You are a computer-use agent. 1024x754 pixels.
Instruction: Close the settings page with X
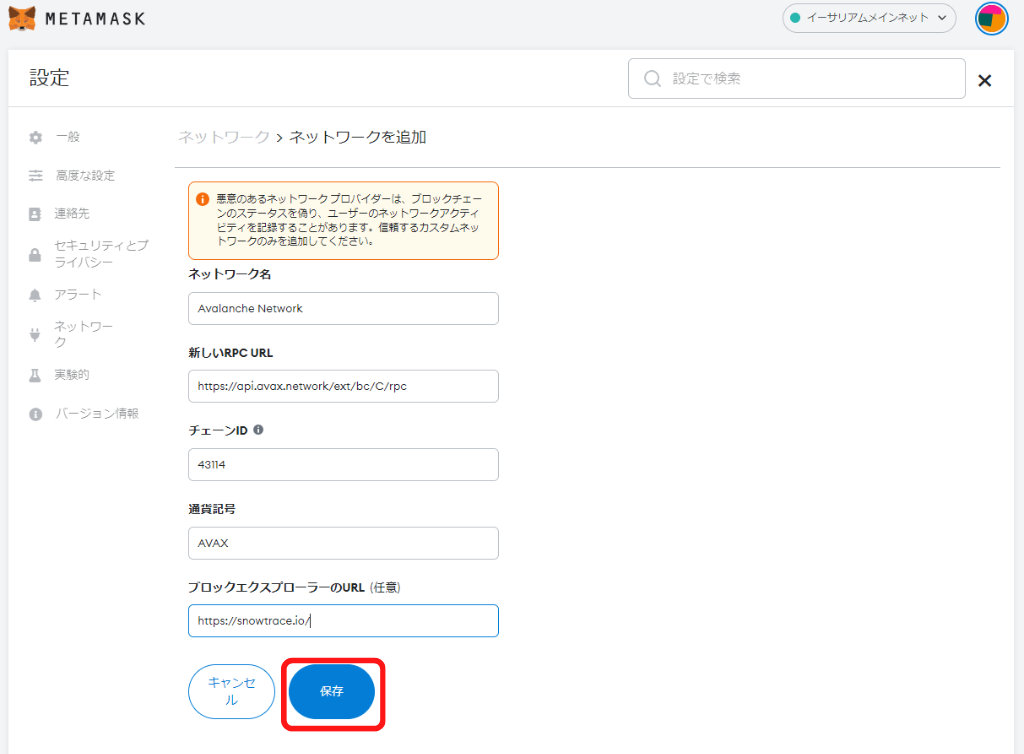point(984,80)
